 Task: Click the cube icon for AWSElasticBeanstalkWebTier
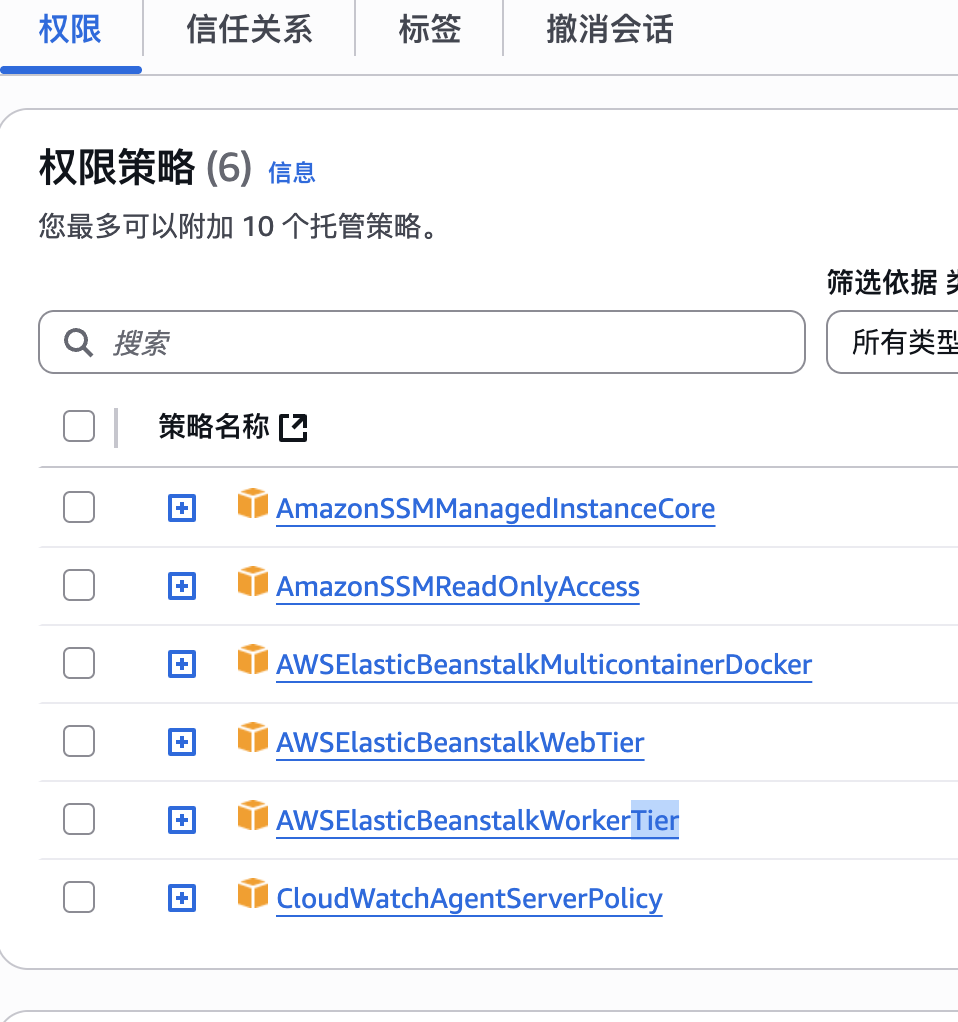point(253,737)
